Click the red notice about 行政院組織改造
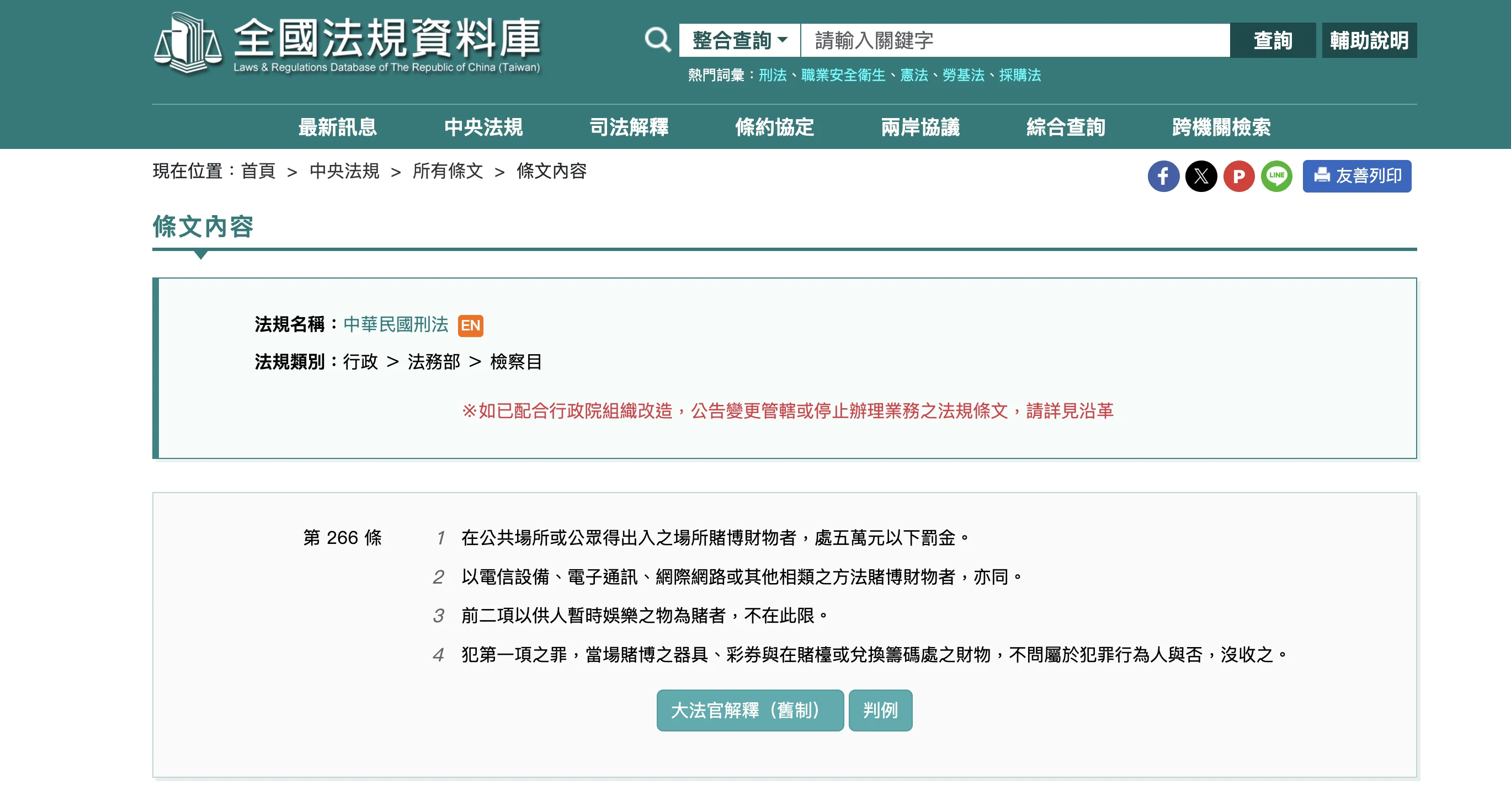The image size is (1511, 812). pyautogui.click(x=787, y=411)
